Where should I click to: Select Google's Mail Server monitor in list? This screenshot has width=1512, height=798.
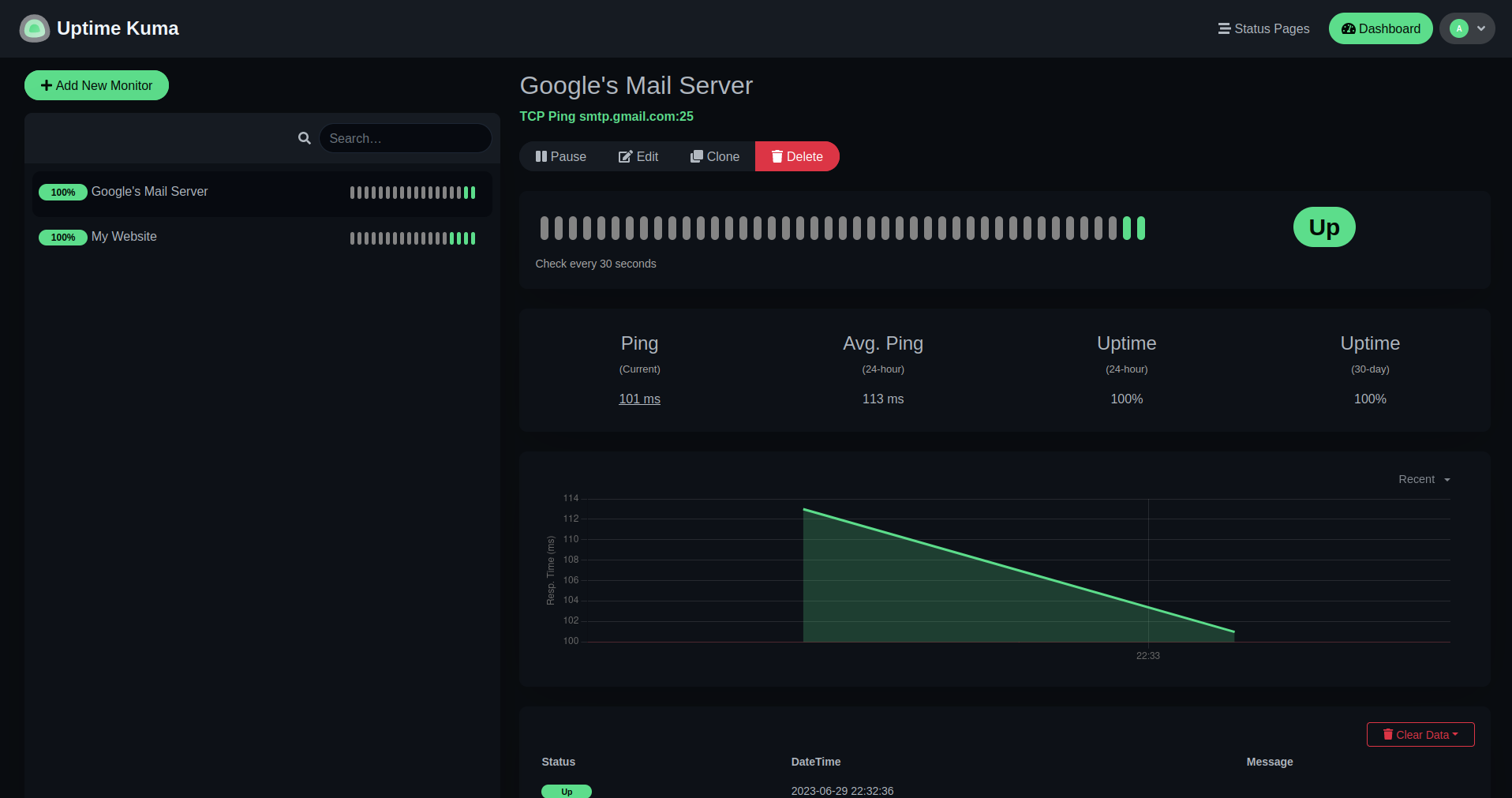262,193
